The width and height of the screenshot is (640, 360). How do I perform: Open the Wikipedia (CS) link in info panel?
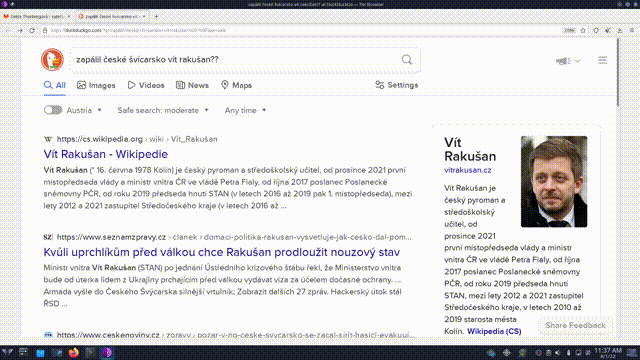pos(494,331)
